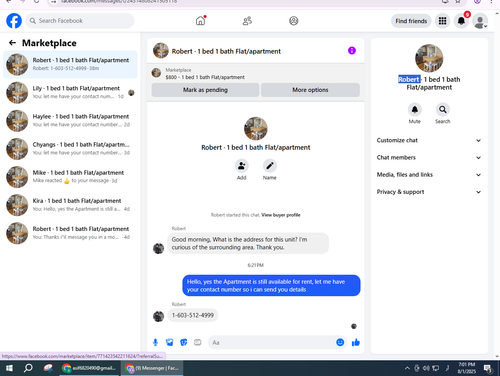Open Kira apartment conversation

pyautogui.click(x=70, y=205)
